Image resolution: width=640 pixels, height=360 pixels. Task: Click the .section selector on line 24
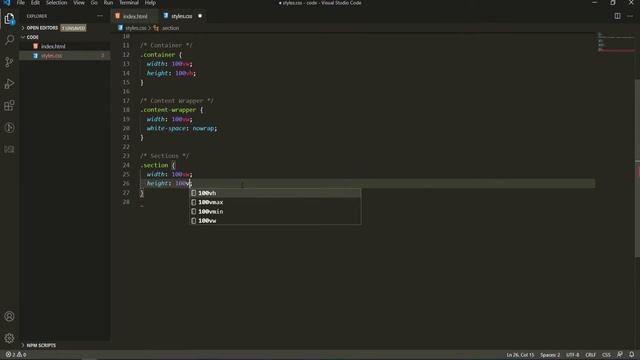pyautogui.click(x=154, y=165)
